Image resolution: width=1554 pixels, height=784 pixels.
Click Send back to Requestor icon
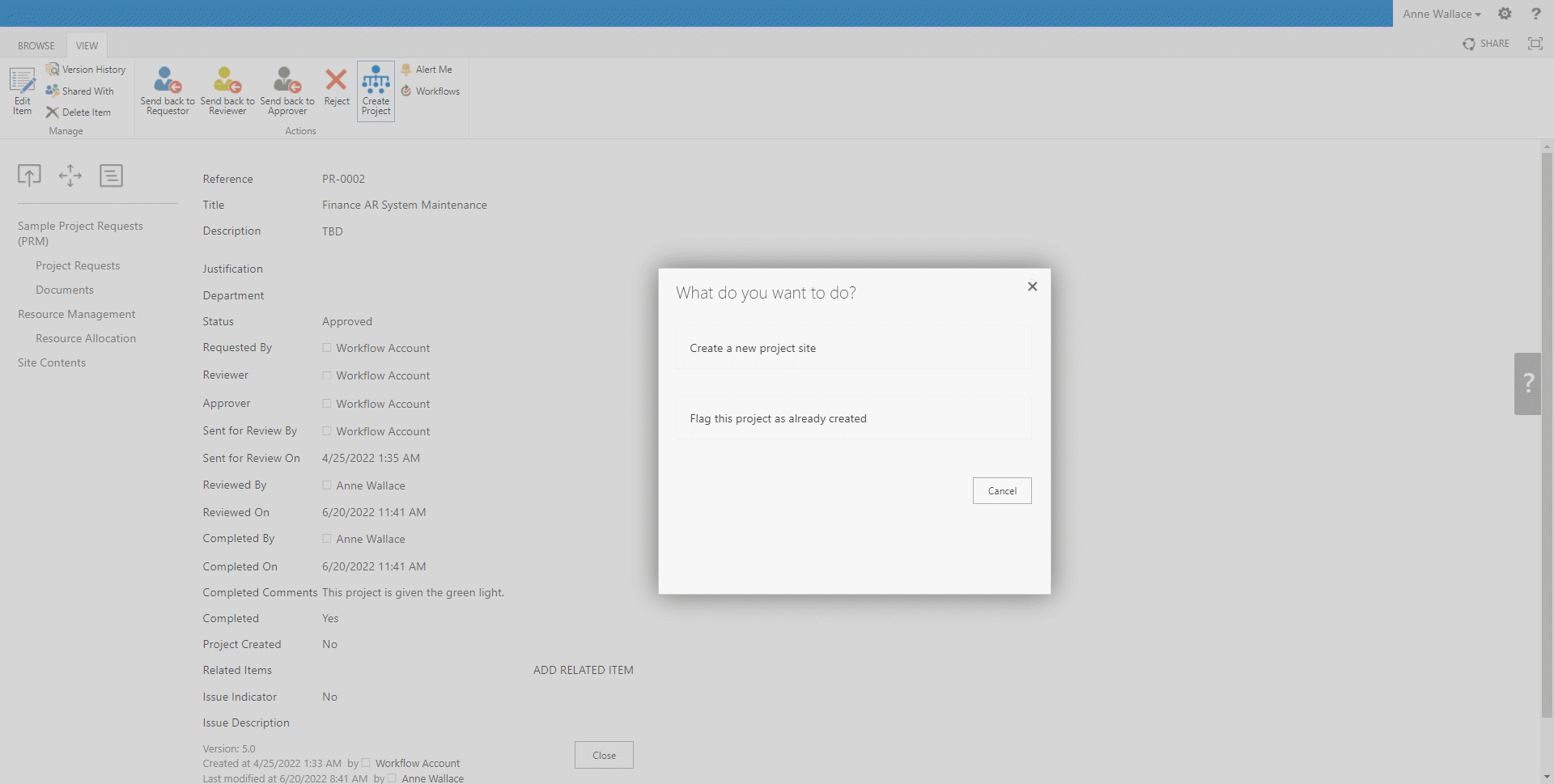(x=168, y=81)
